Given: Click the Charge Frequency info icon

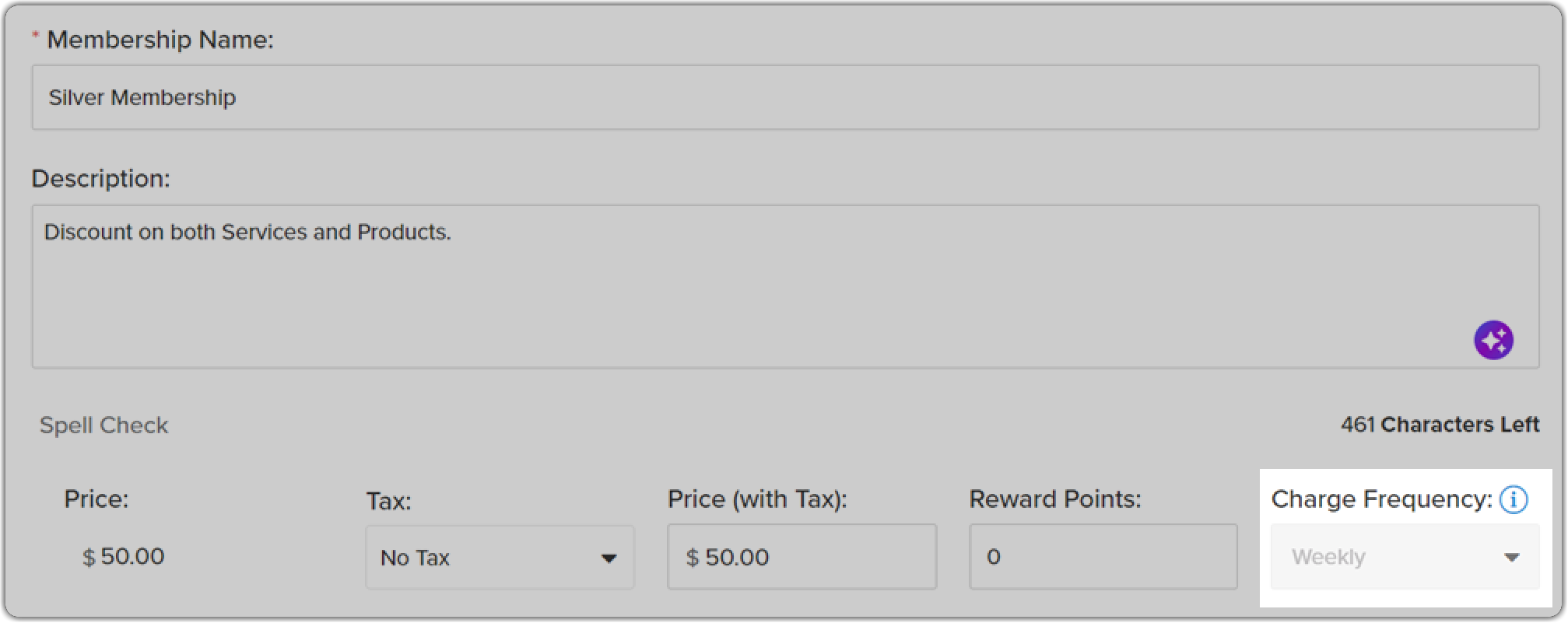Looking at the screenshot, I should [1514, 499].
